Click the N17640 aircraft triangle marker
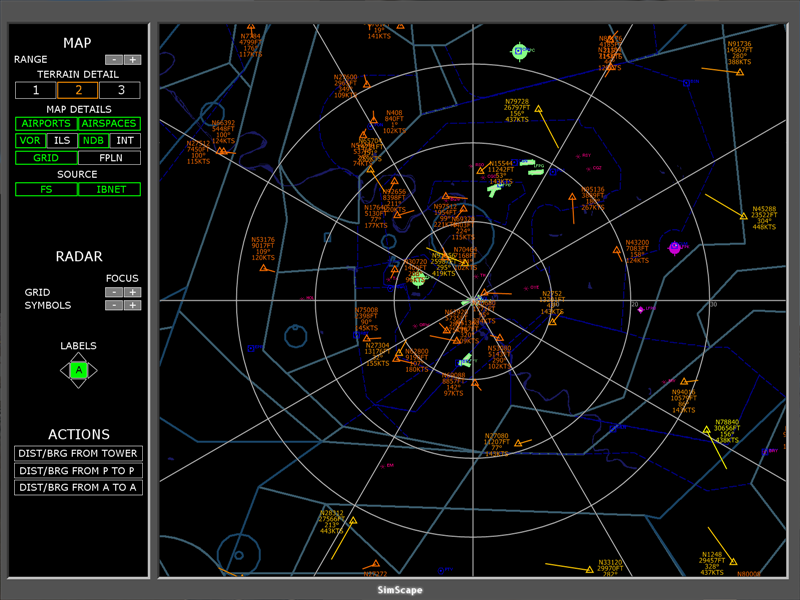Image resolution: width=800 pixels, height=600 pixels. point(397,215)
